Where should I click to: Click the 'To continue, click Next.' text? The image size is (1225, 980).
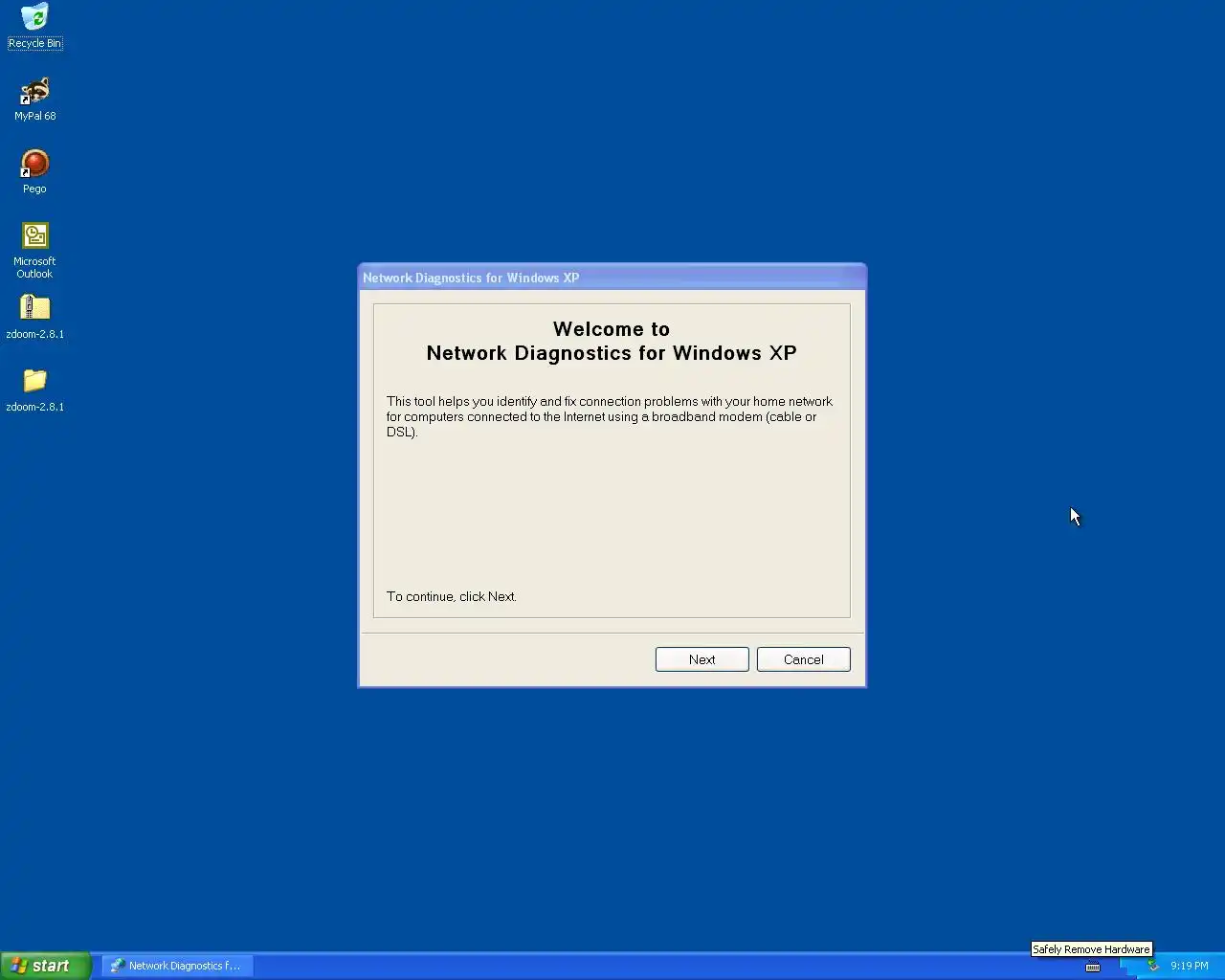tap(452, 596)
